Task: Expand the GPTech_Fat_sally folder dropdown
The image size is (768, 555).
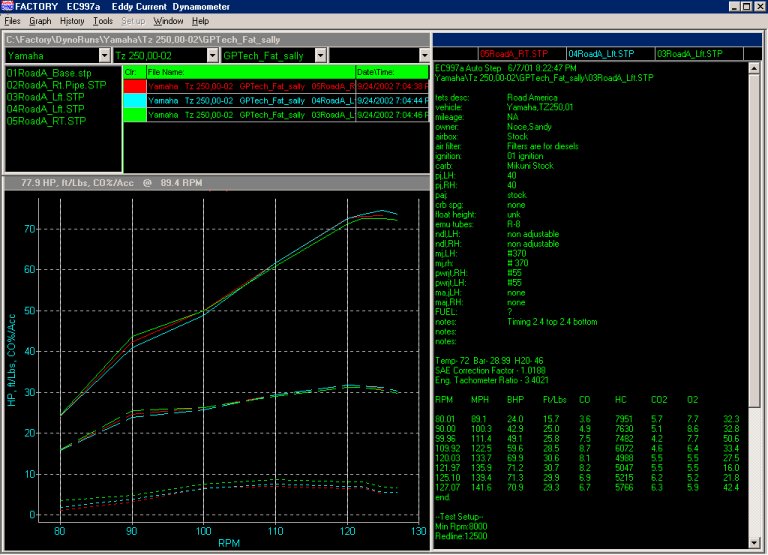Action: (x=319, y=54)
